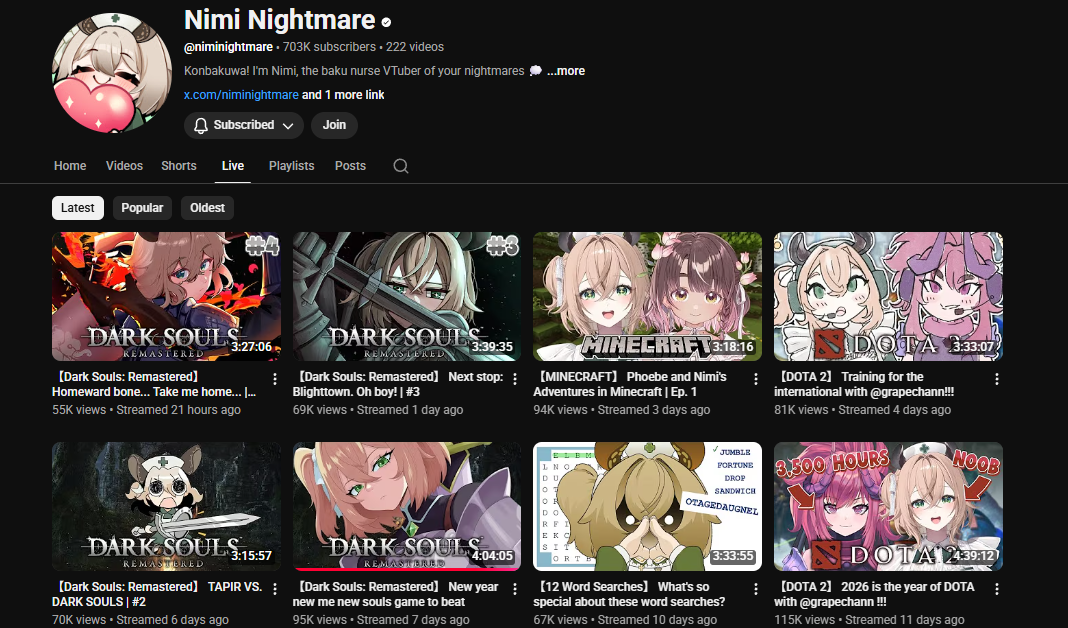Screen dimensions: 1068x628
Task: Click the notification bell icon in Subscribed
Action: point(200,125)
